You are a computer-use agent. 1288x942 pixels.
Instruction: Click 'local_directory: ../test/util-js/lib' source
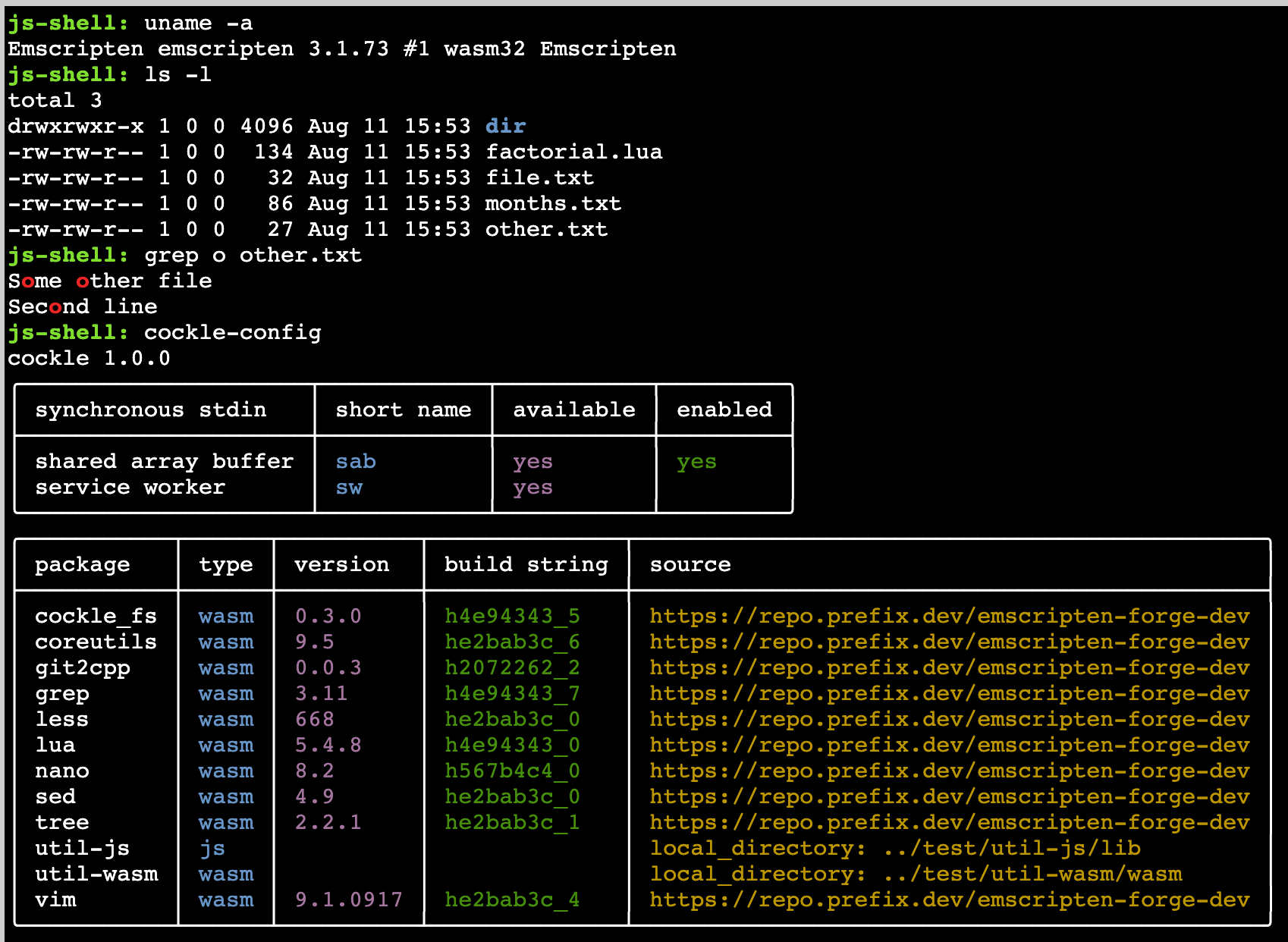895,849
